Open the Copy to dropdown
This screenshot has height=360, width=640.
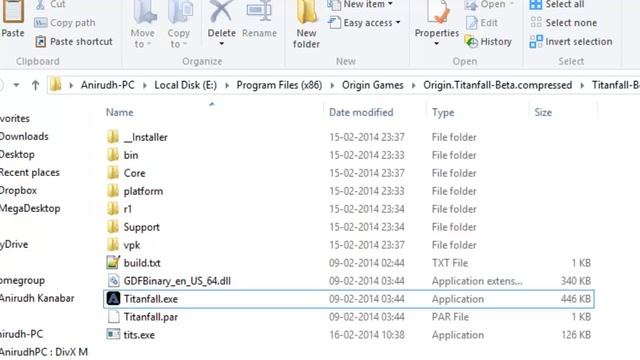pos(179,24)
